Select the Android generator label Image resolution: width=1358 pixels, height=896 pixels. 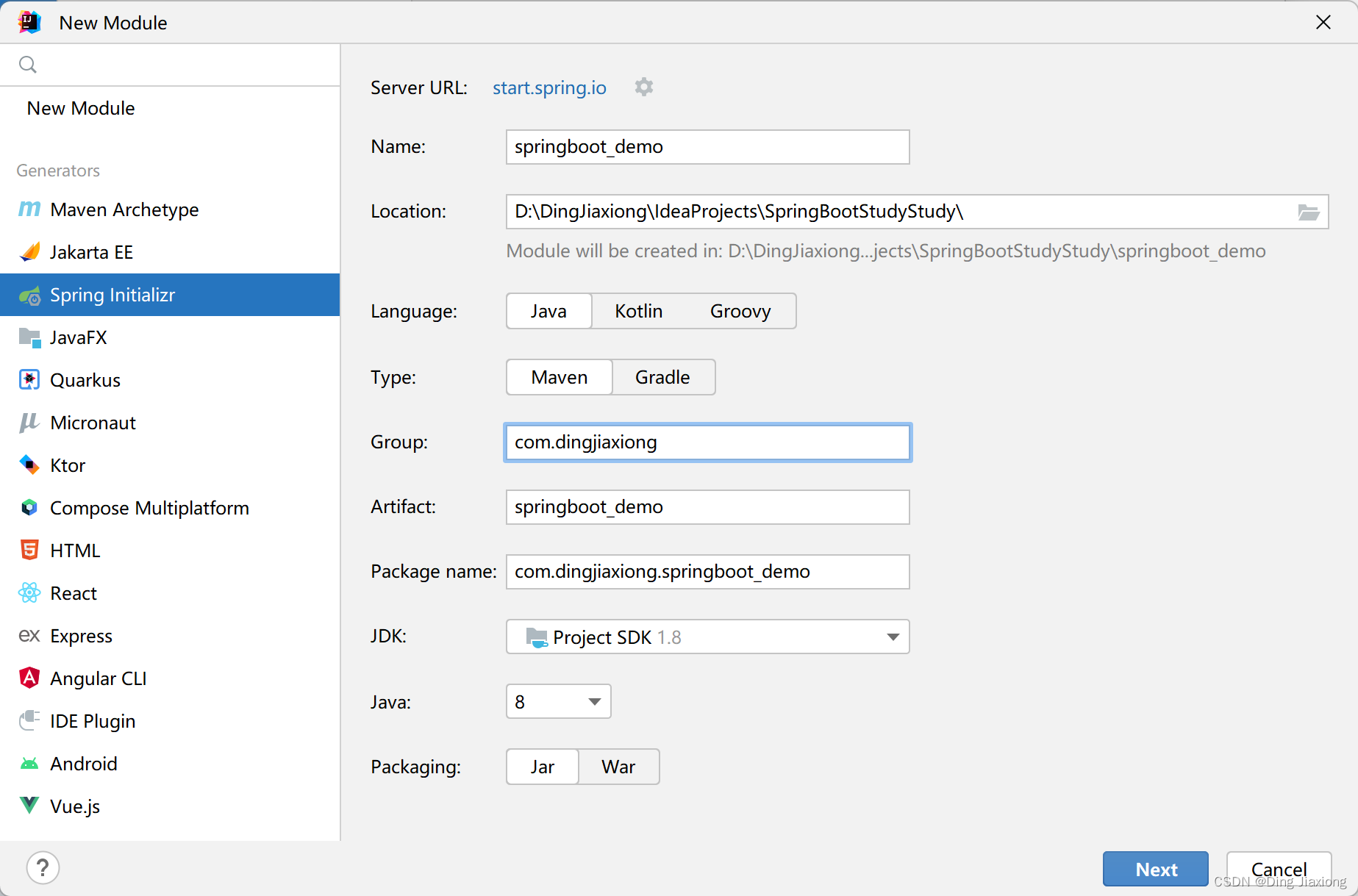[84, 764]
